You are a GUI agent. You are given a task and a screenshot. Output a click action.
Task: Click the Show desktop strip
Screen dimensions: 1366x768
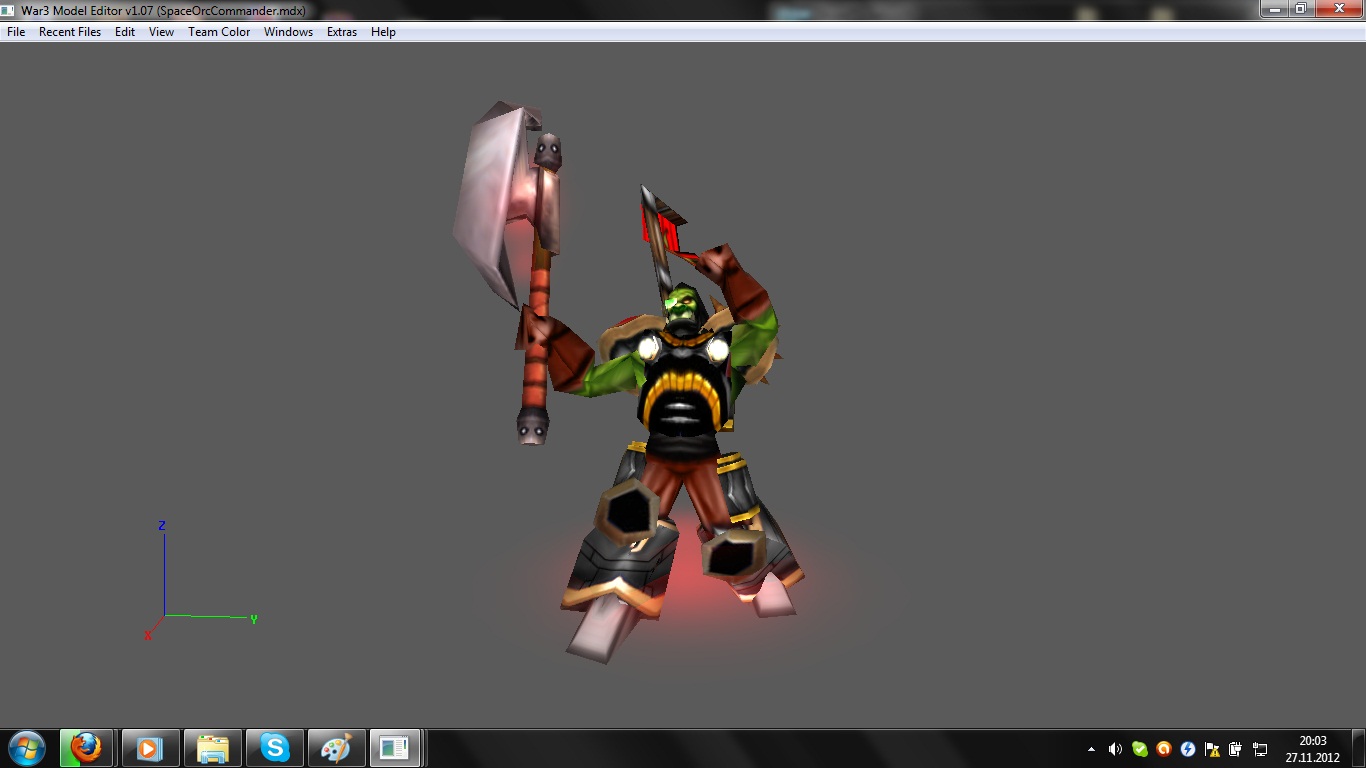[1359, 748]
